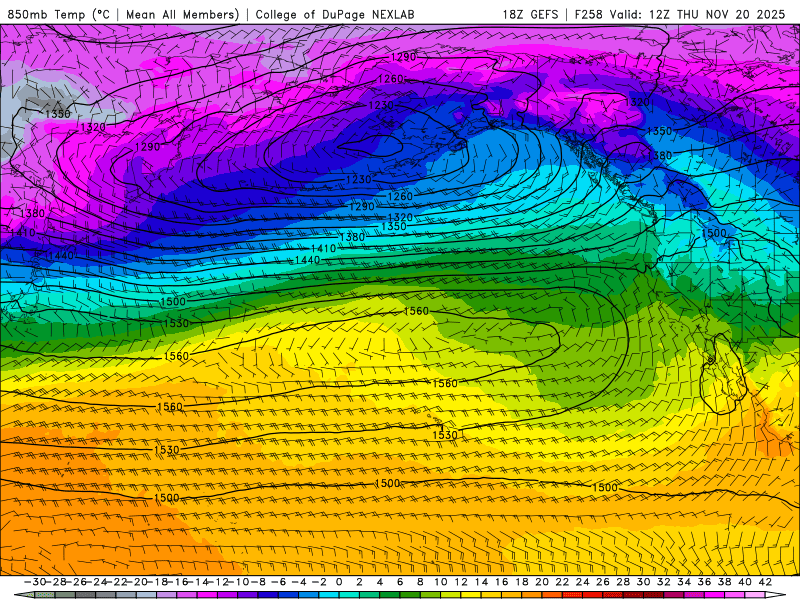The width and height of the screenshot is (800, 600).
Task: Click the 28 value on the temperature legend
Action: click(623, 582)
